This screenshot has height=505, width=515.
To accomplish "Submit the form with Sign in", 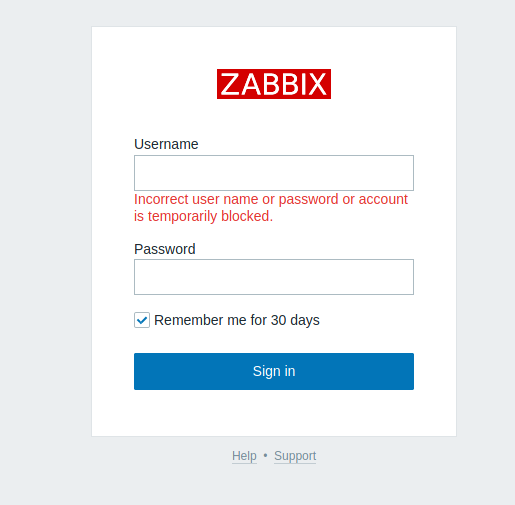I will pyautogui.click(x=274, y=371).
